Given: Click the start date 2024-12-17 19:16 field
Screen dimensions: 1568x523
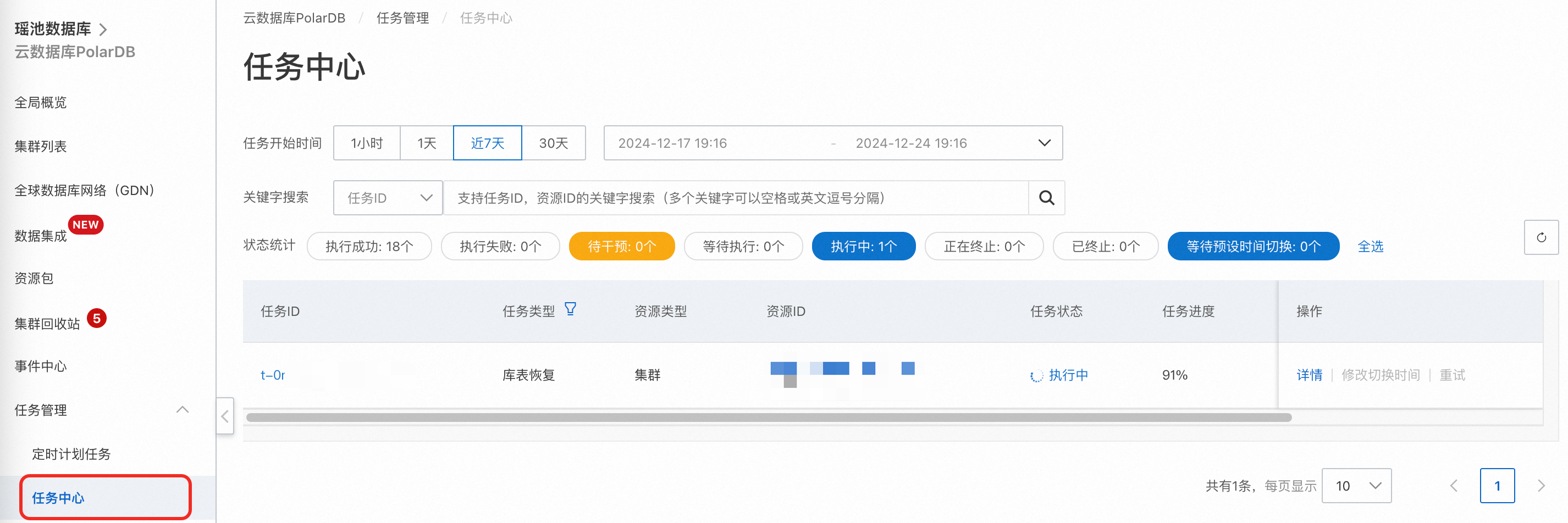Looking at the screenshot, I should pyautogui.click(x=672, y=143).
